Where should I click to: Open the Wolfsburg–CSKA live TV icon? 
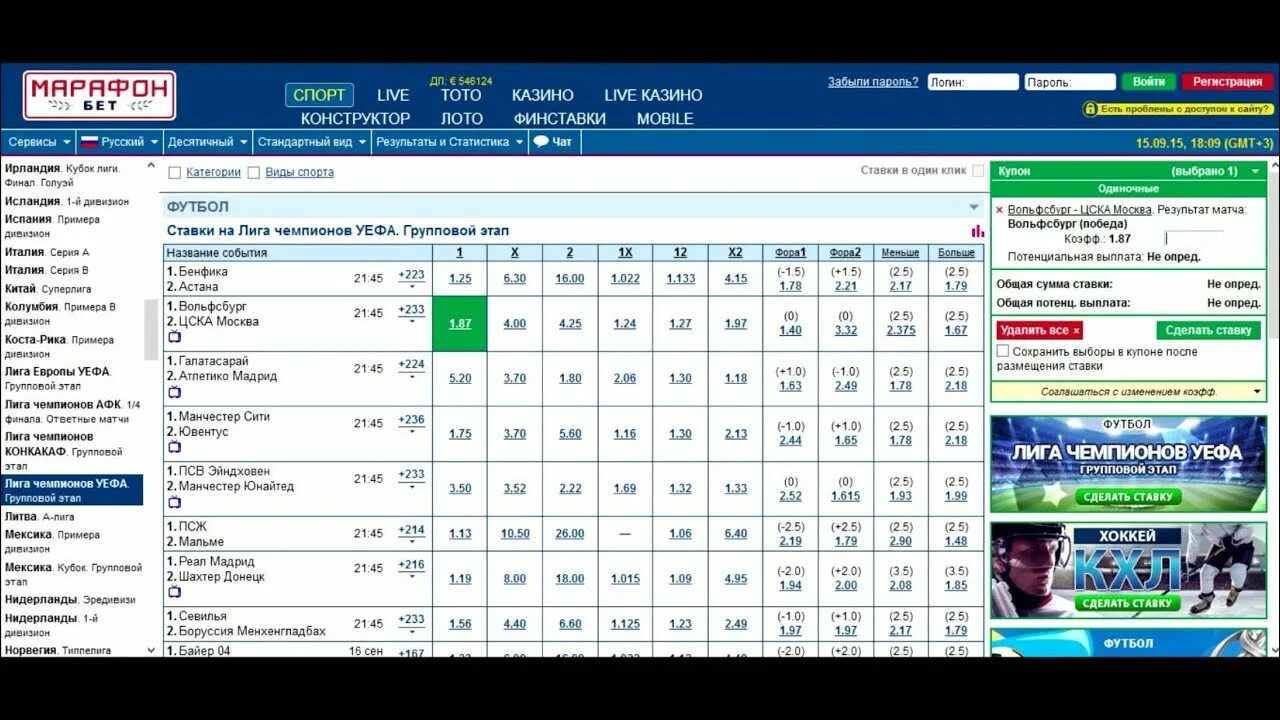174,338
